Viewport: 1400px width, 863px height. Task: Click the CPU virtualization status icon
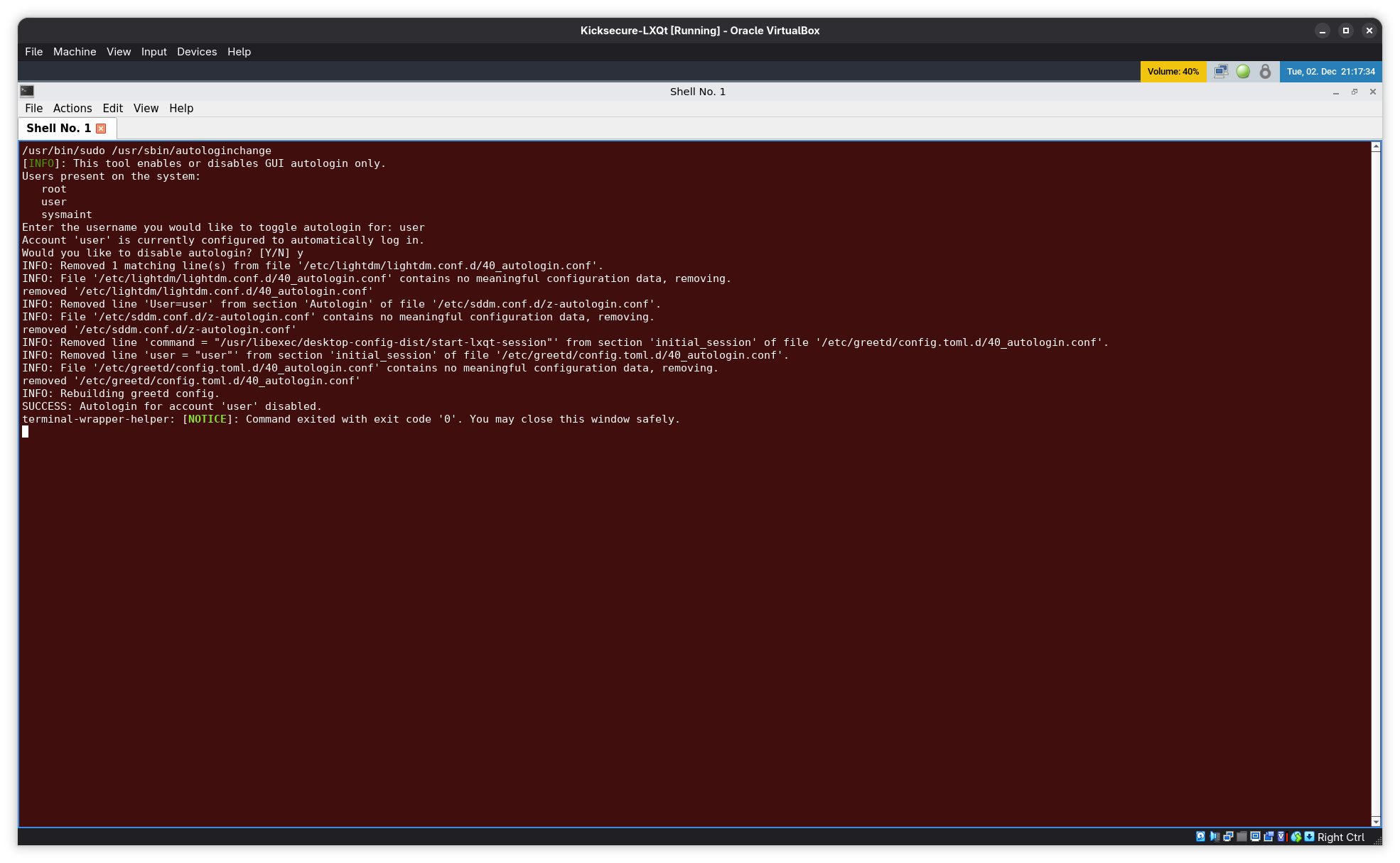[x=1281, y=837]
